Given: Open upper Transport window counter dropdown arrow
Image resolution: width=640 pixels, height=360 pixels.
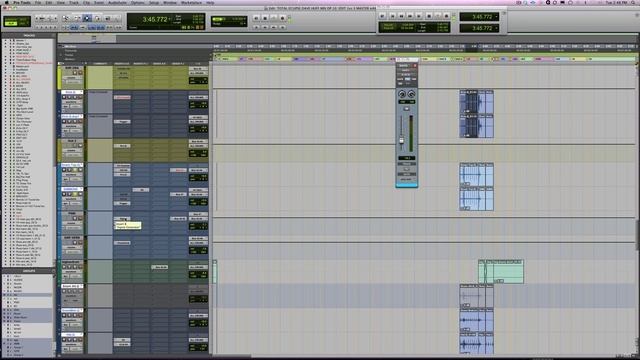Looking at the screenshot, I should tap(496, 17).
